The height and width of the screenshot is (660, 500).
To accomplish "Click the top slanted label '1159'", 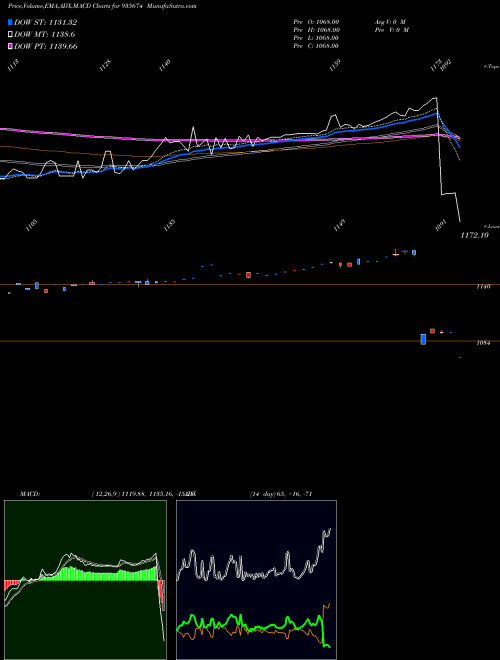I will click(335, 65).
